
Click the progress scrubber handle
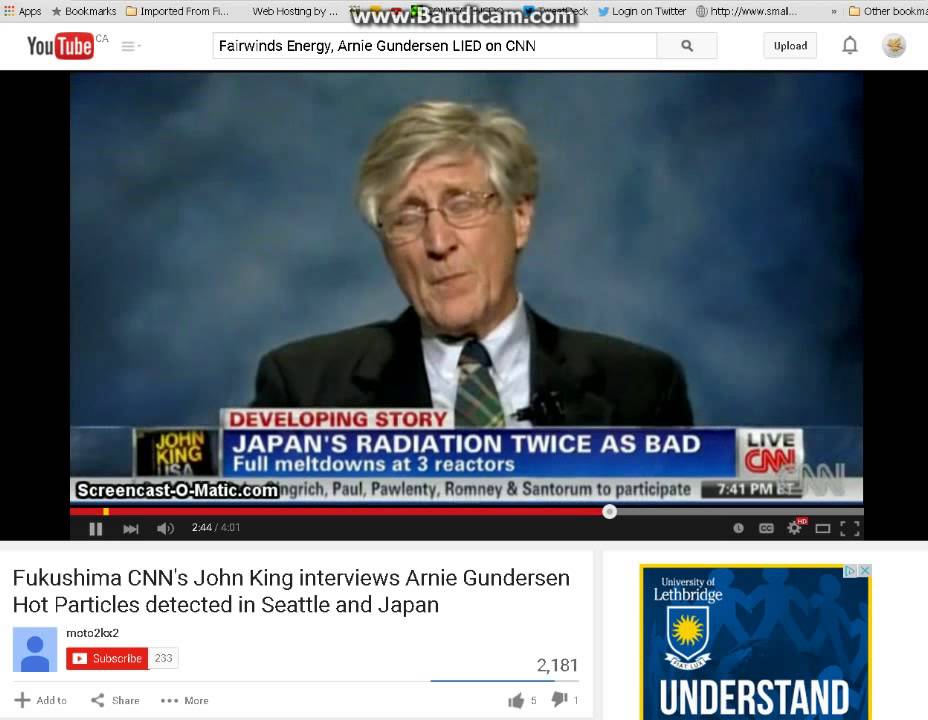(610, 512)
